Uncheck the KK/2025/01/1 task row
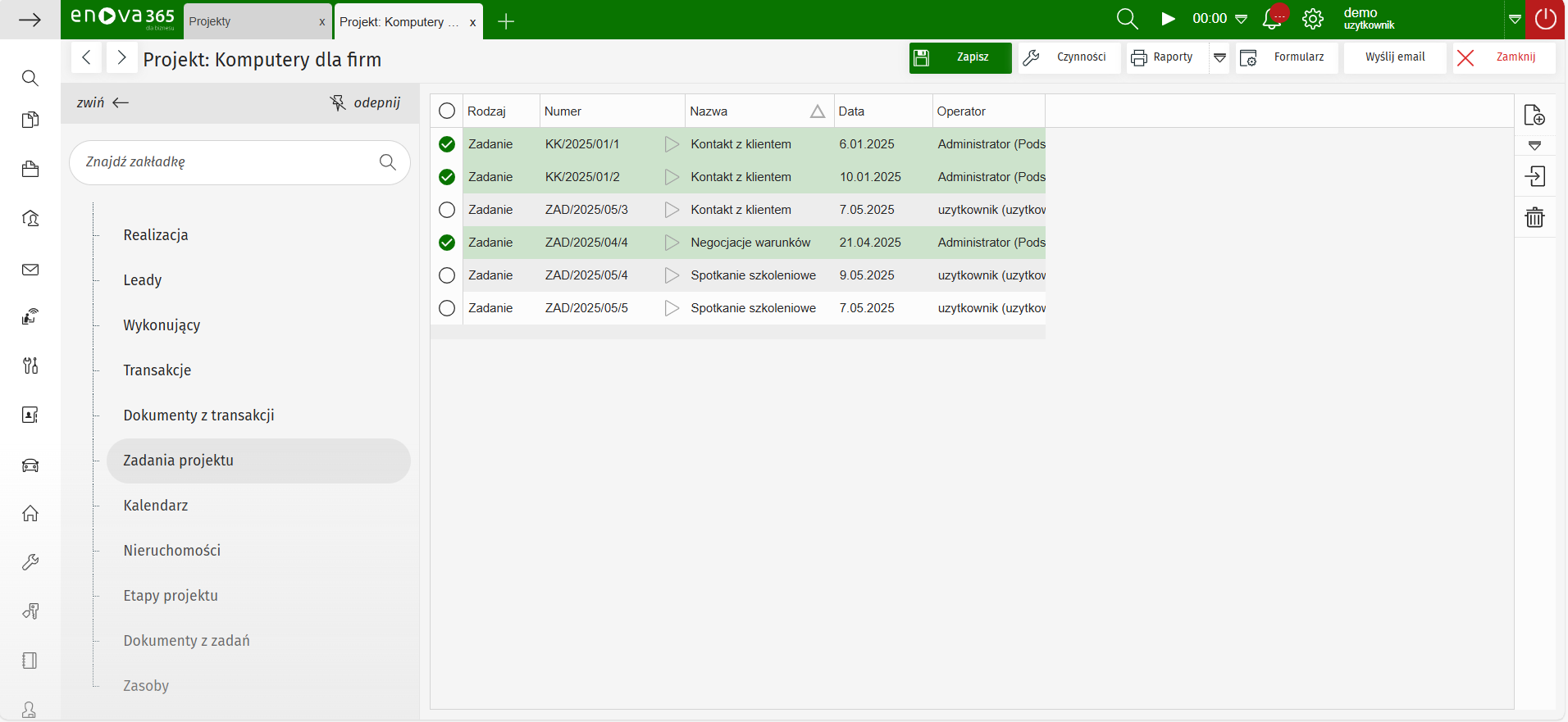The height and width of the screenshot is (722, 1568). click(447, 144)
